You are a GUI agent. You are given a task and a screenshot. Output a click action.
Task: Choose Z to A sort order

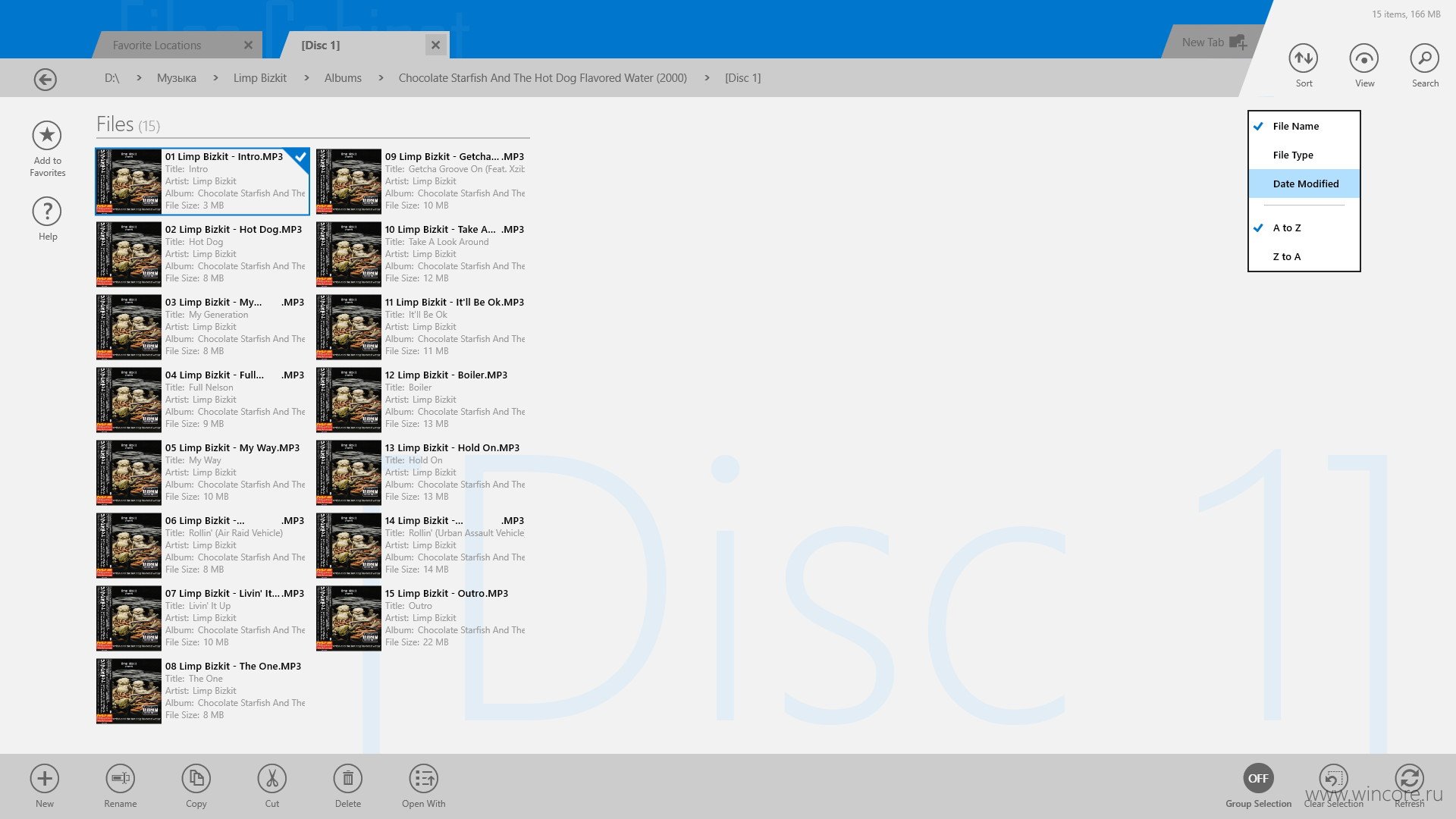click(x=1304, y=256)
